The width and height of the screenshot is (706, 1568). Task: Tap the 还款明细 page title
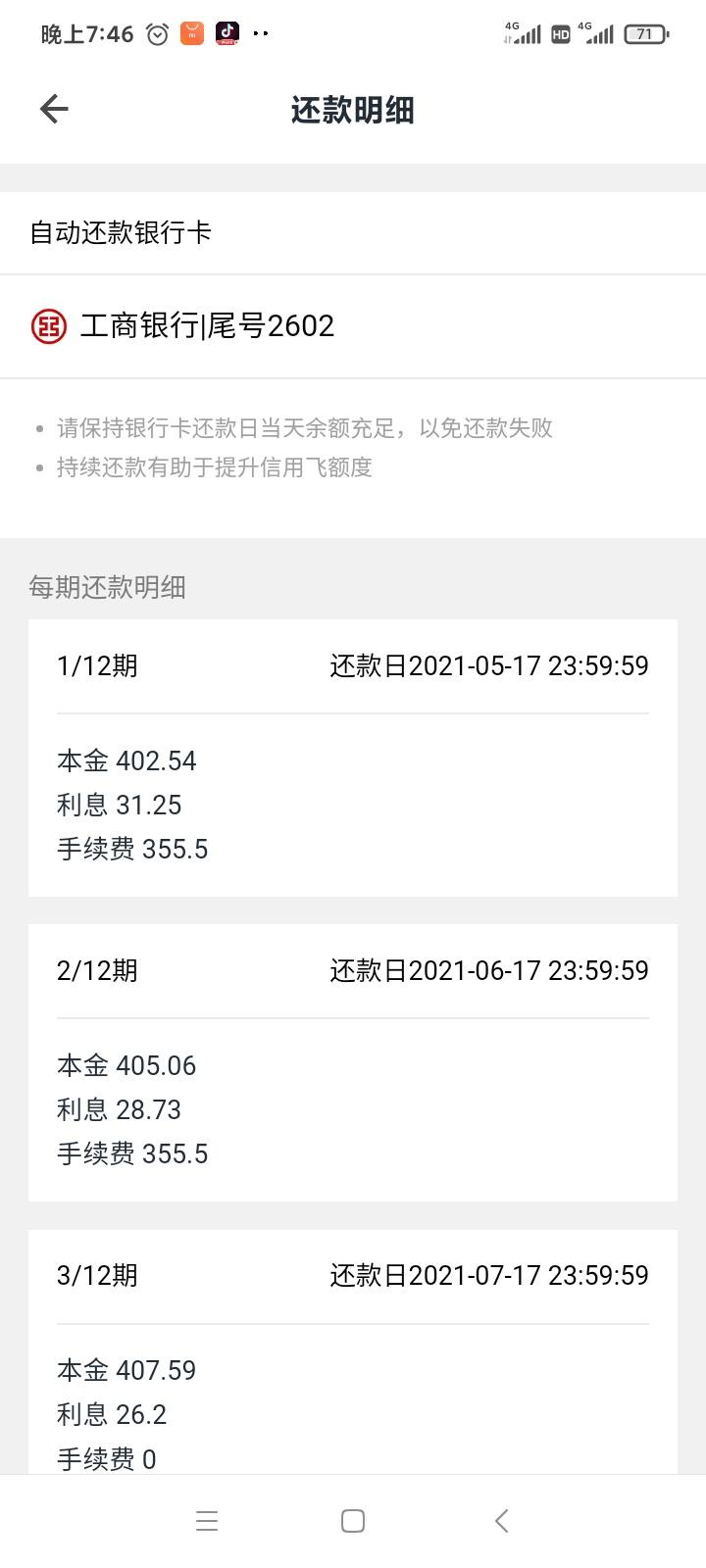pos(353,110)
